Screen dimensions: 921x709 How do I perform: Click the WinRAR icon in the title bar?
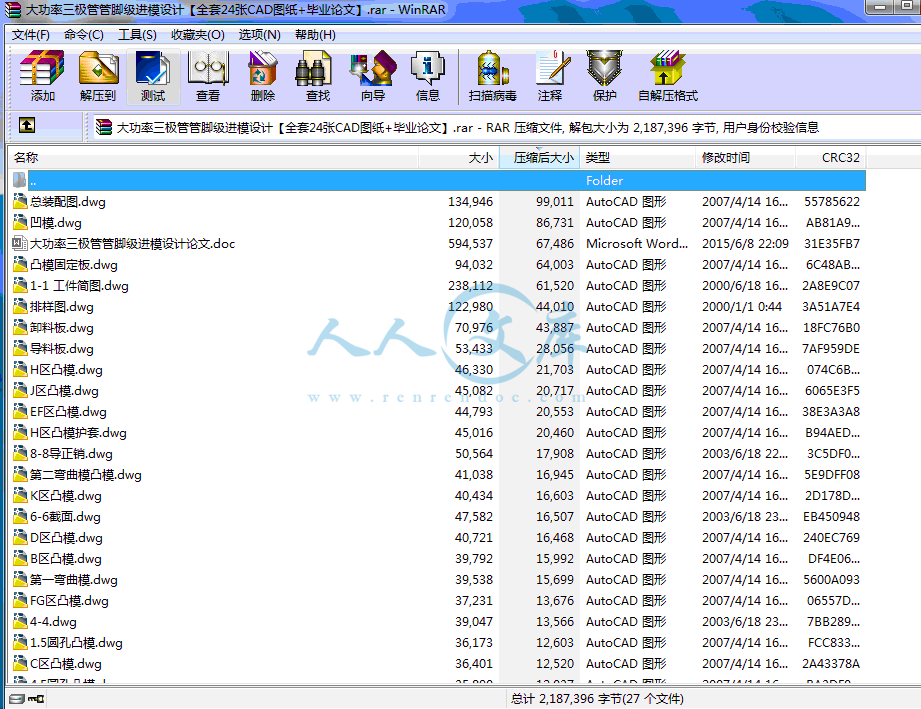point(13,9)
